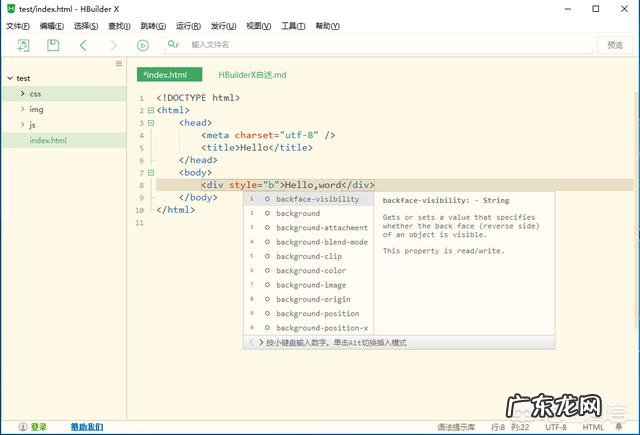The image size is (640, 435).
Task: Click the 帮助我们 link in status bar
Action: coord(86,427)
